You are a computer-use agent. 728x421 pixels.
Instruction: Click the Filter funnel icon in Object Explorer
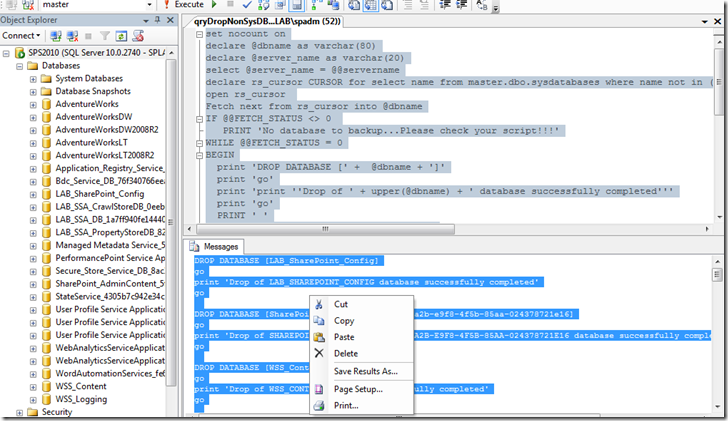point(103,35)
